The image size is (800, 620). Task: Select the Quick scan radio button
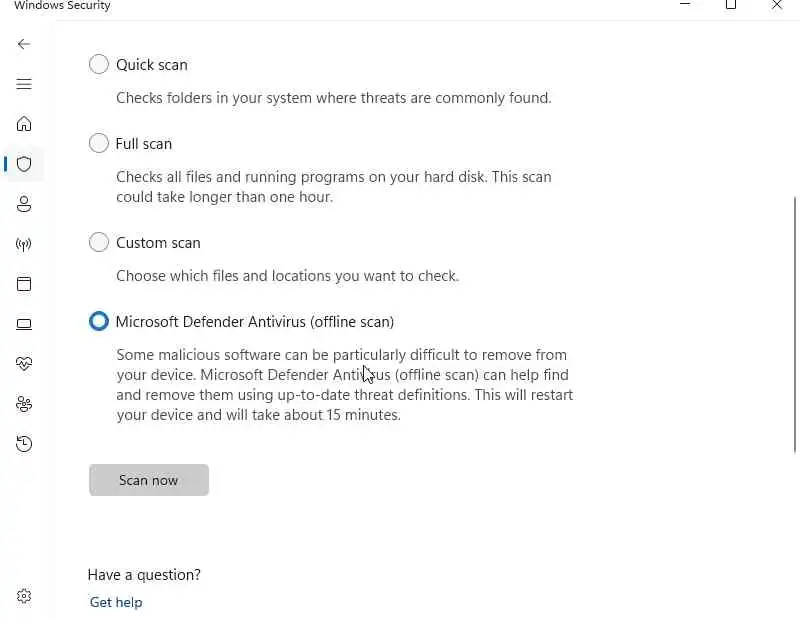tap(98, 64)
